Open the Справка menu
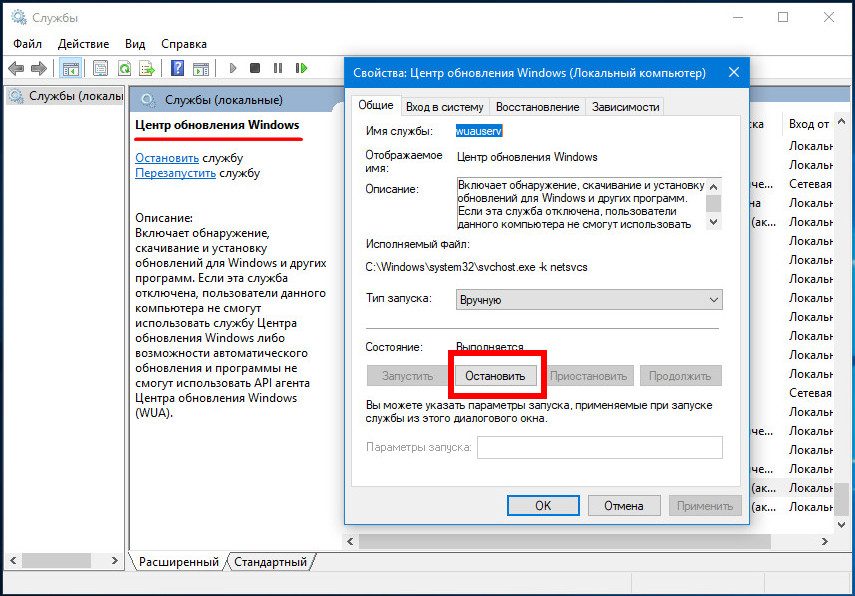This screenshot has height=596, width=855. click(184, 44)
